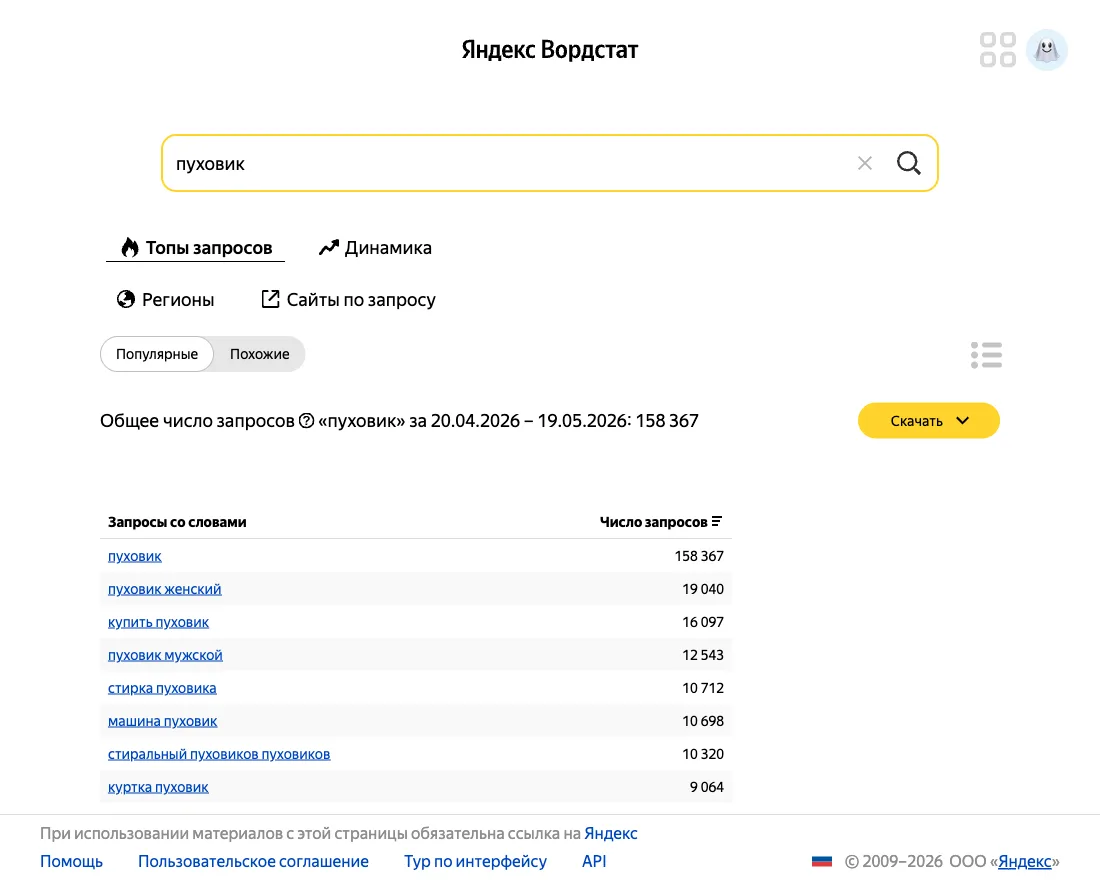Click the 19 040 count cell
The width and height of the screenshot is (1100, 880).
pos(703,589)
